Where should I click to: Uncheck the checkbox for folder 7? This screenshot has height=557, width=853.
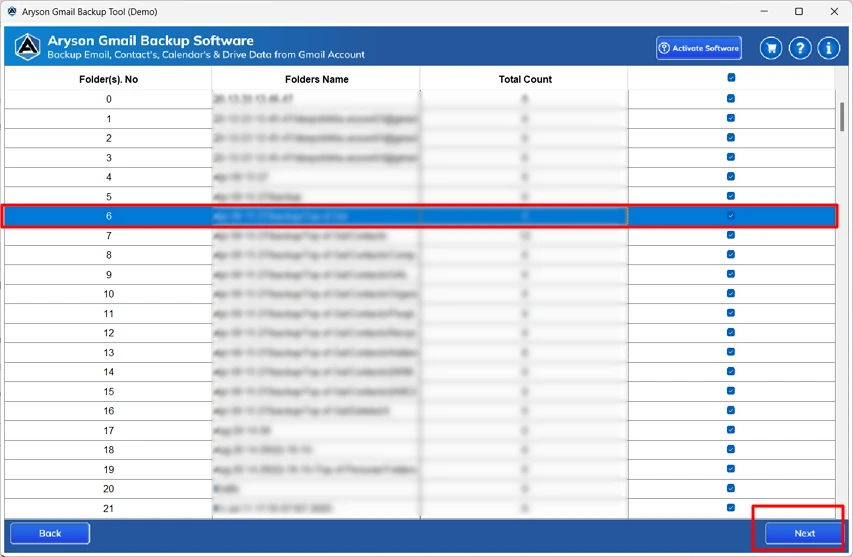coord(731,235)
